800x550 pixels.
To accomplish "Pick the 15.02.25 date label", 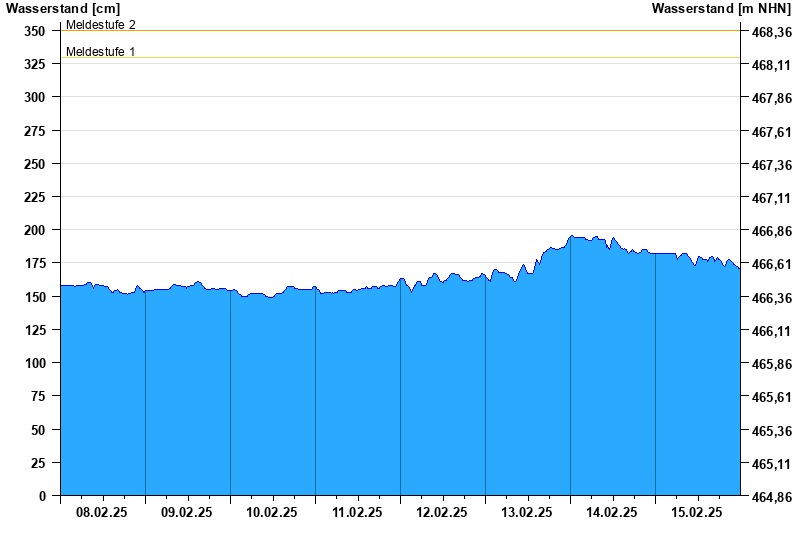I will 697,512.
